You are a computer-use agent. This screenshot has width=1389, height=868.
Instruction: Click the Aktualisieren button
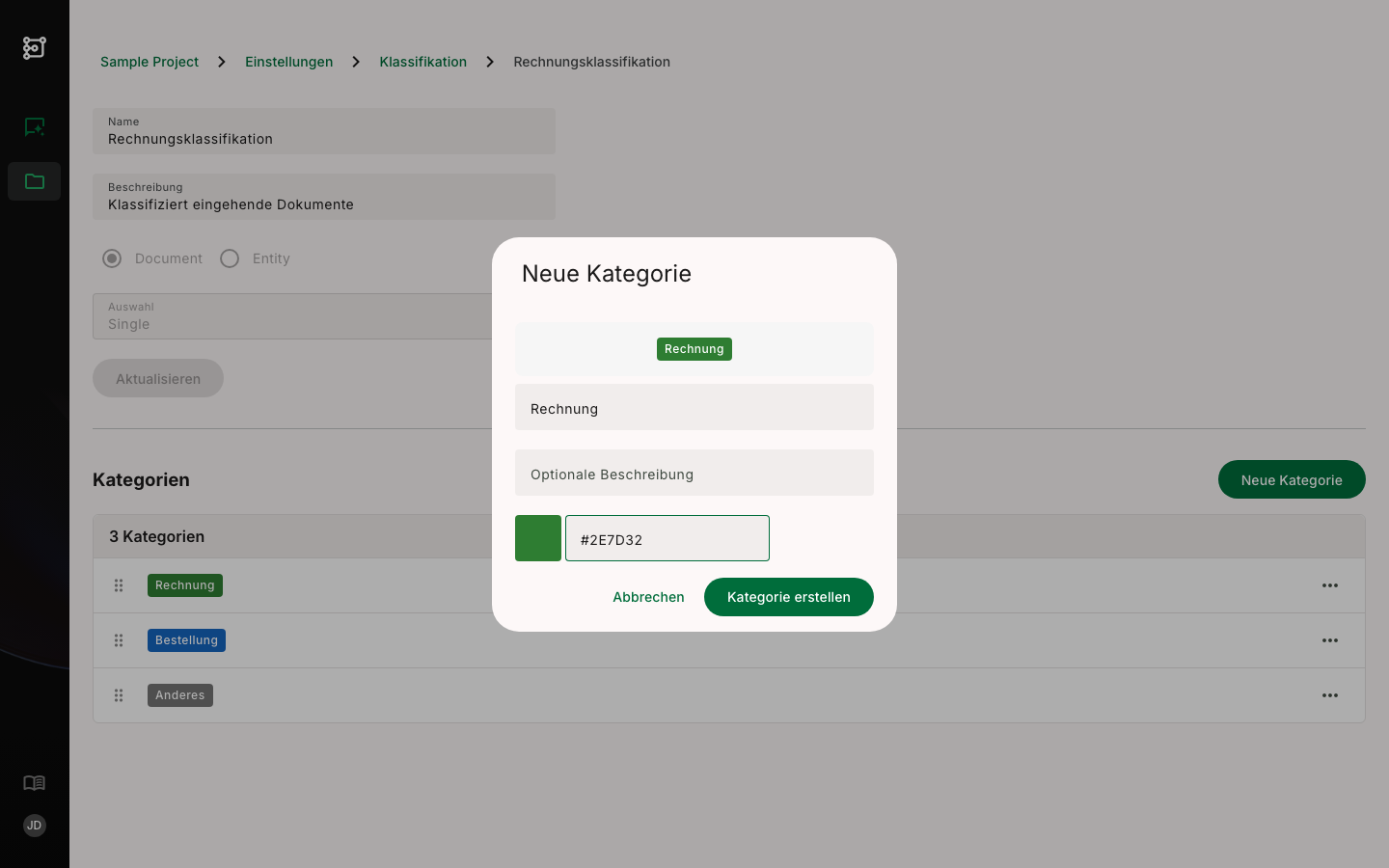158,378
